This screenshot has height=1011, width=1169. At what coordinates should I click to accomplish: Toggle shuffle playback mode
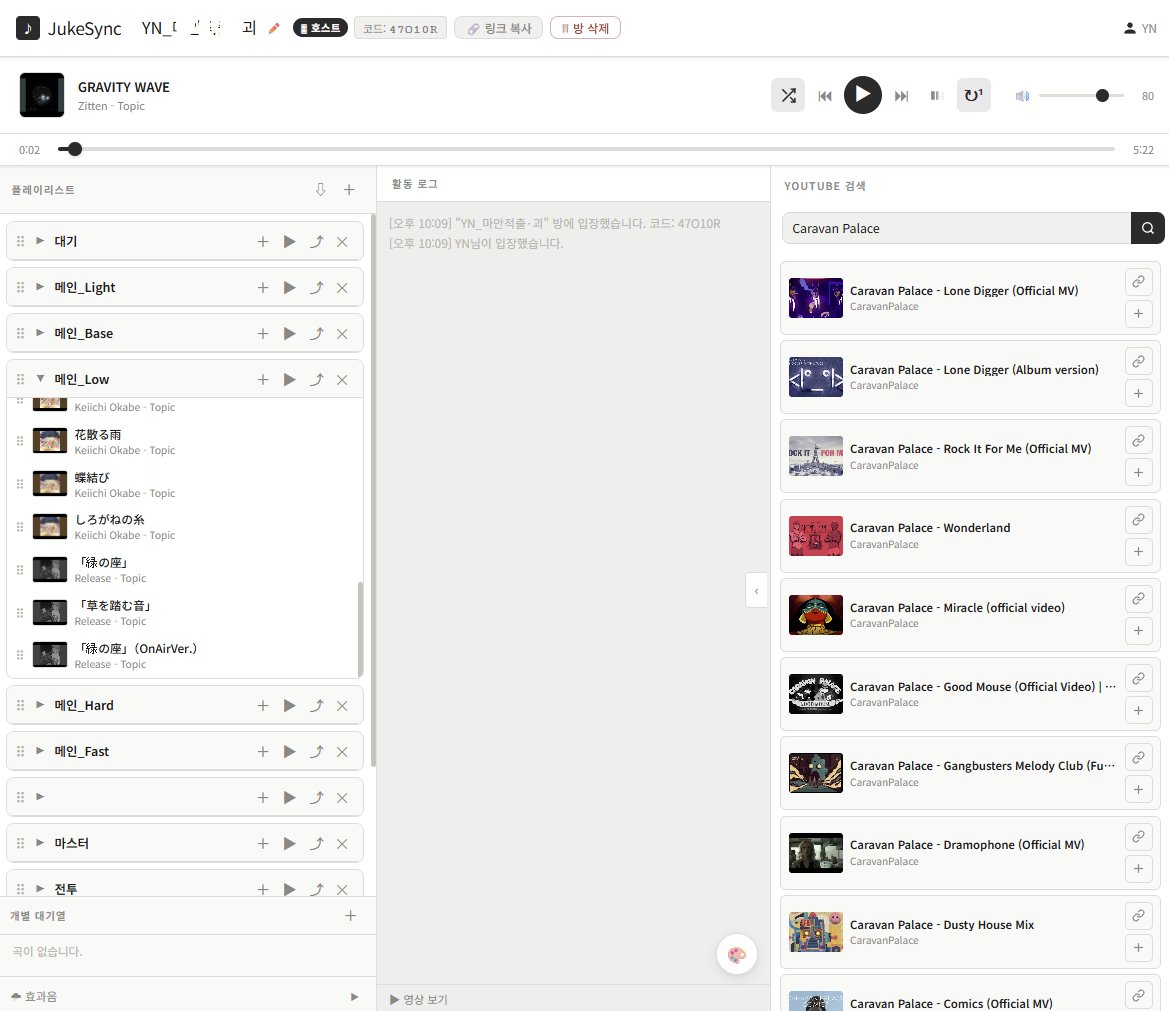(x=788, y=95)
